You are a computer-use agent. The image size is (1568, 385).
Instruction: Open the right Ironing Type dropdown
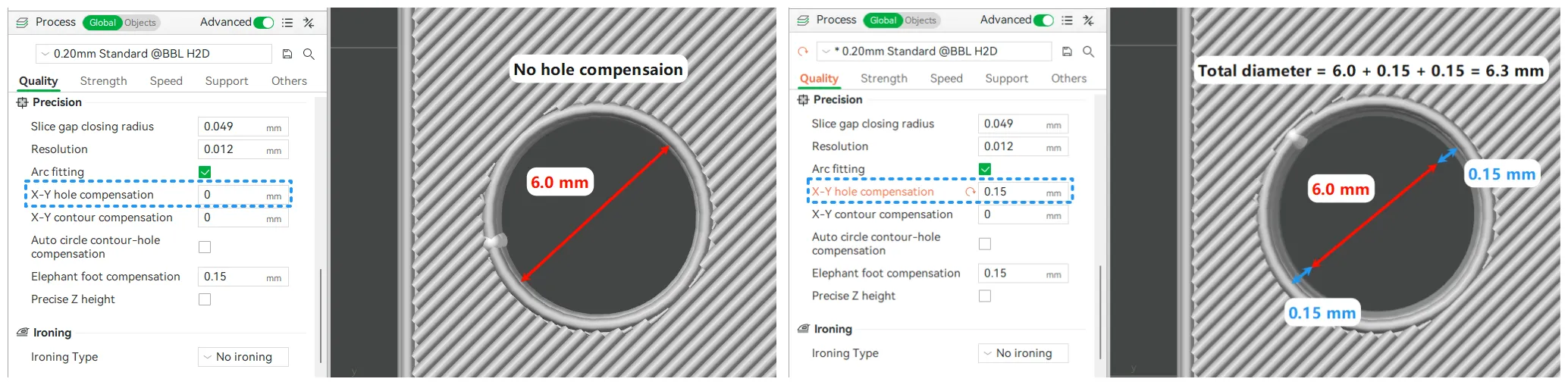click(1023, 353)
